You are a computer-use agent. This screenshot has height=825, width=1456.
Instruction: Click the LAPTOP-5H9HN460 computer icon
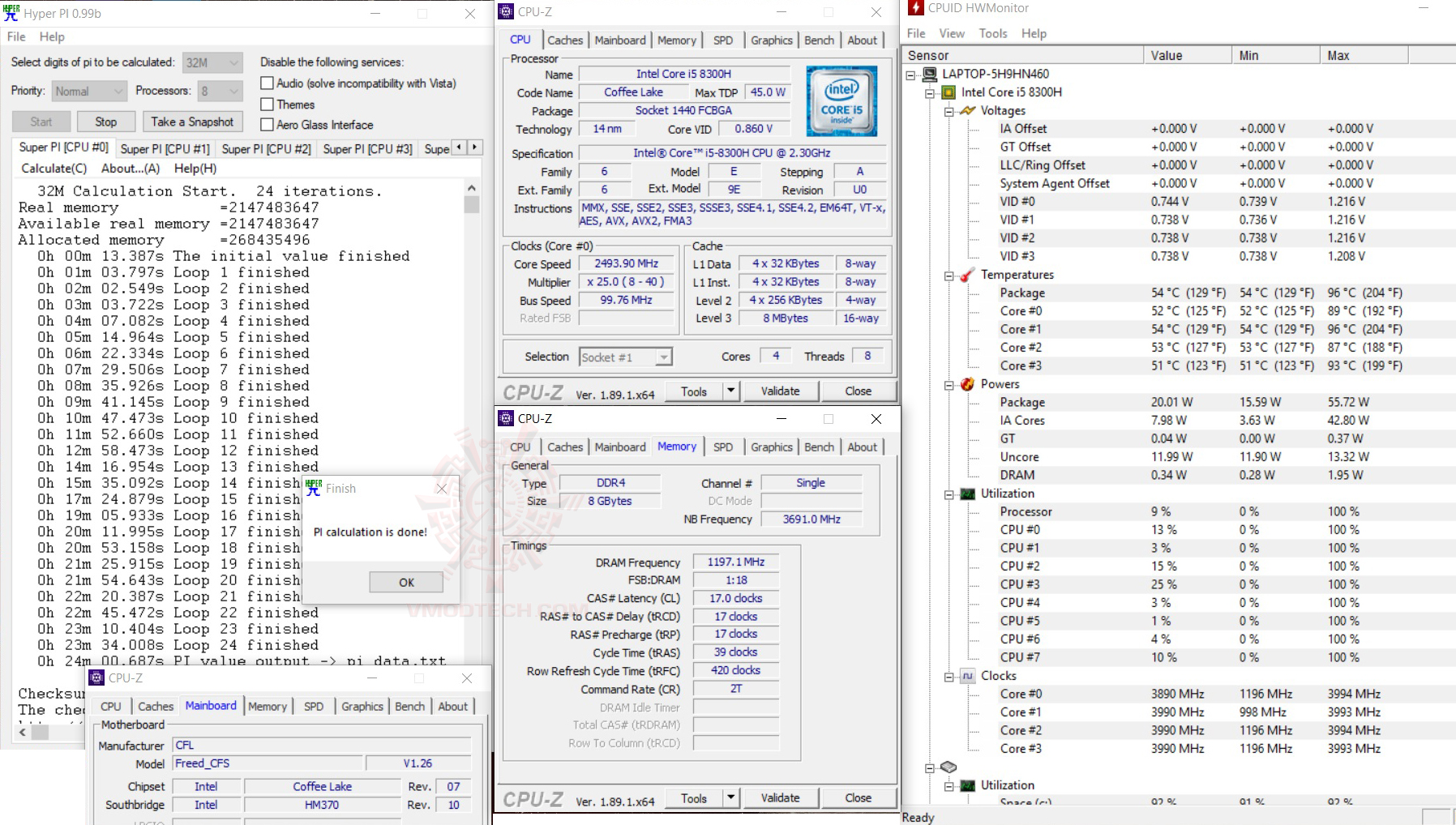coord(930,74)
